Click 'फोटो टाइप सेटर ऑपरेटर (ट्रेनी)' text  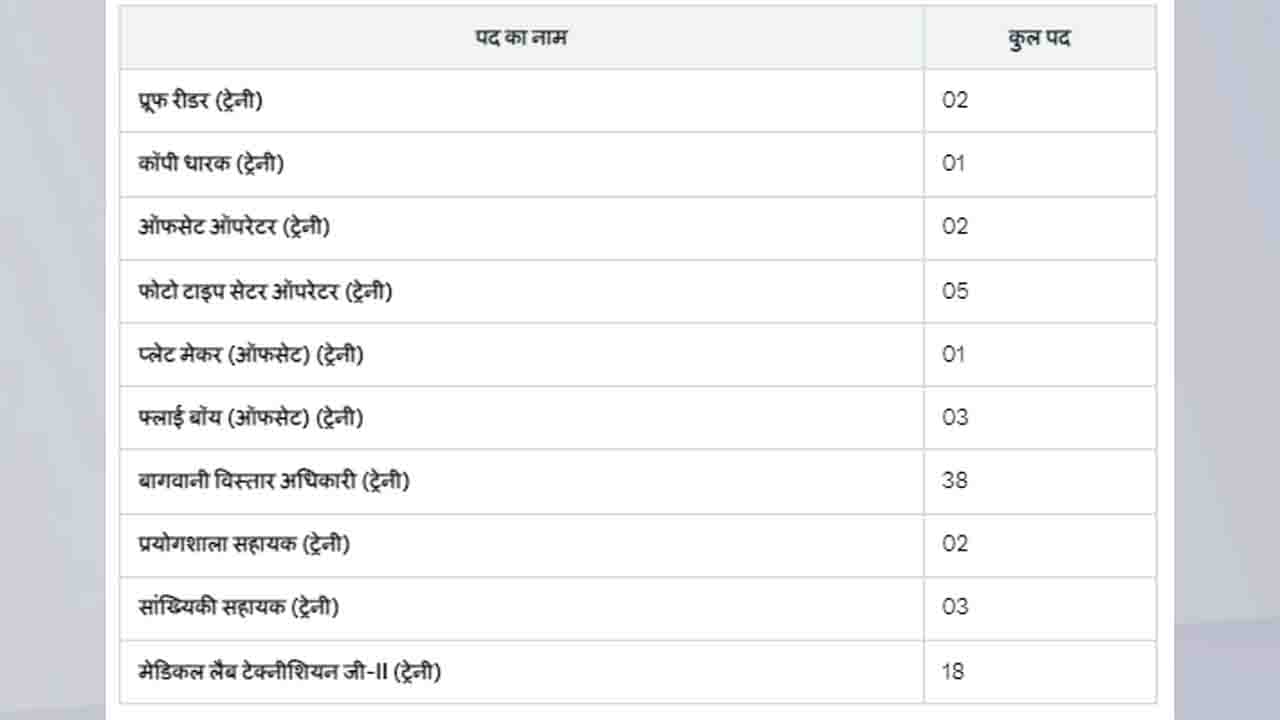click(265, 291)
